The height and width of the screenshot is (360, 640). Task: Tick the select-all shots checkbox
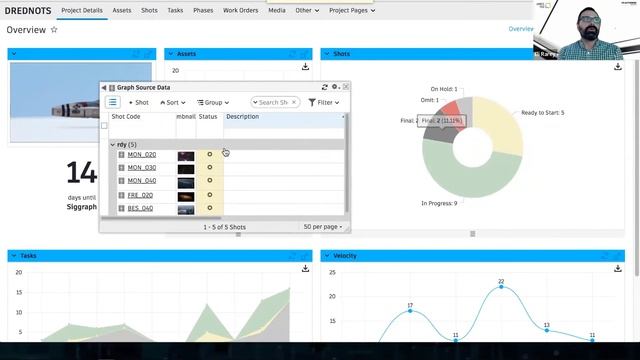click(104, 126)
